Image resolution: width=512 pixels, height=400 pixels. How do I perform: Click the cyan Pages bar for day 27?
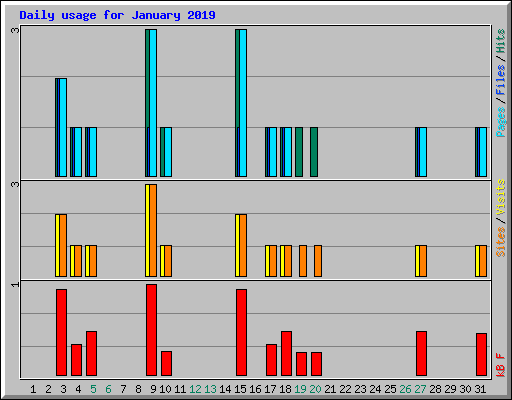[423, 152]
